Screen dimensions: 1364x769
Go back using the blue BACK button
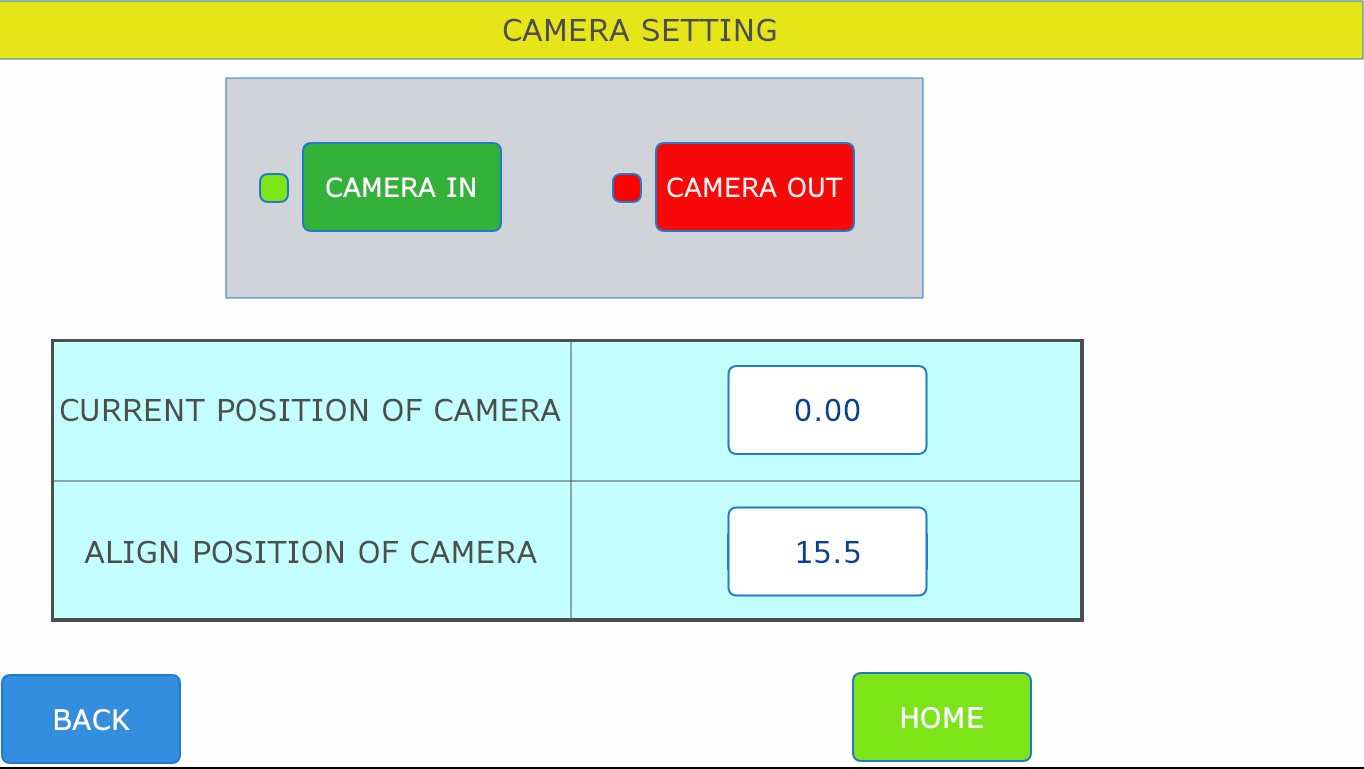tap(91, 719)
